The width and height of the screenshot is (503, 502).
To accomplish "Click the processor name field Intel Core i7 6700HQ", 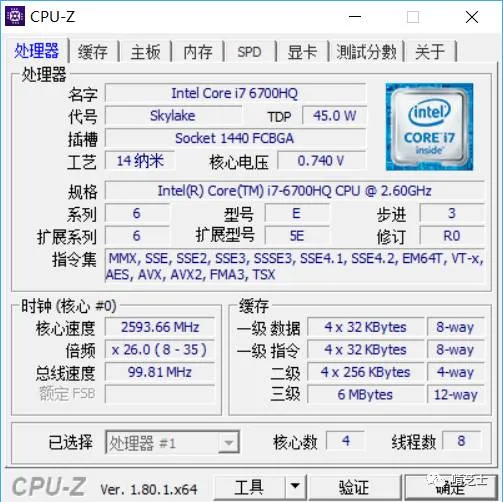I will [235, 93].
